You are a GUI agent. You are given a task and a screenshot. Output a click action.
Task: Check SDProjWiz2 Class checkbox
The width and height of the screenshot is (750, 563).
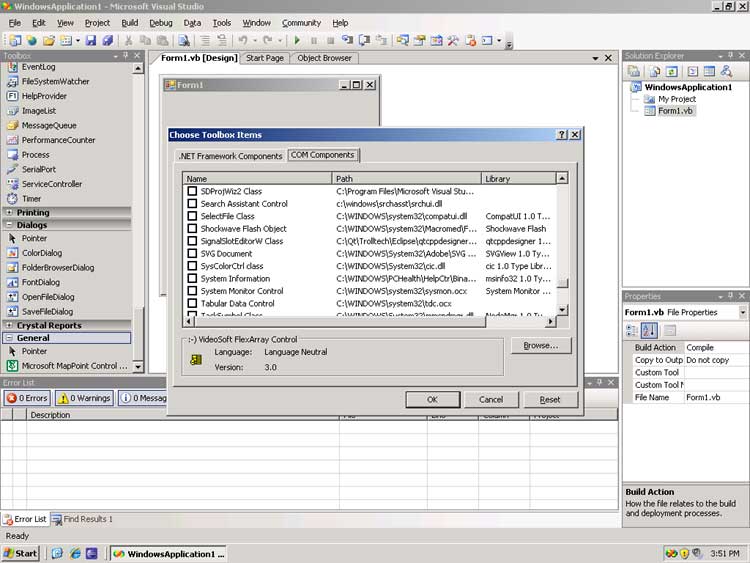192,191
